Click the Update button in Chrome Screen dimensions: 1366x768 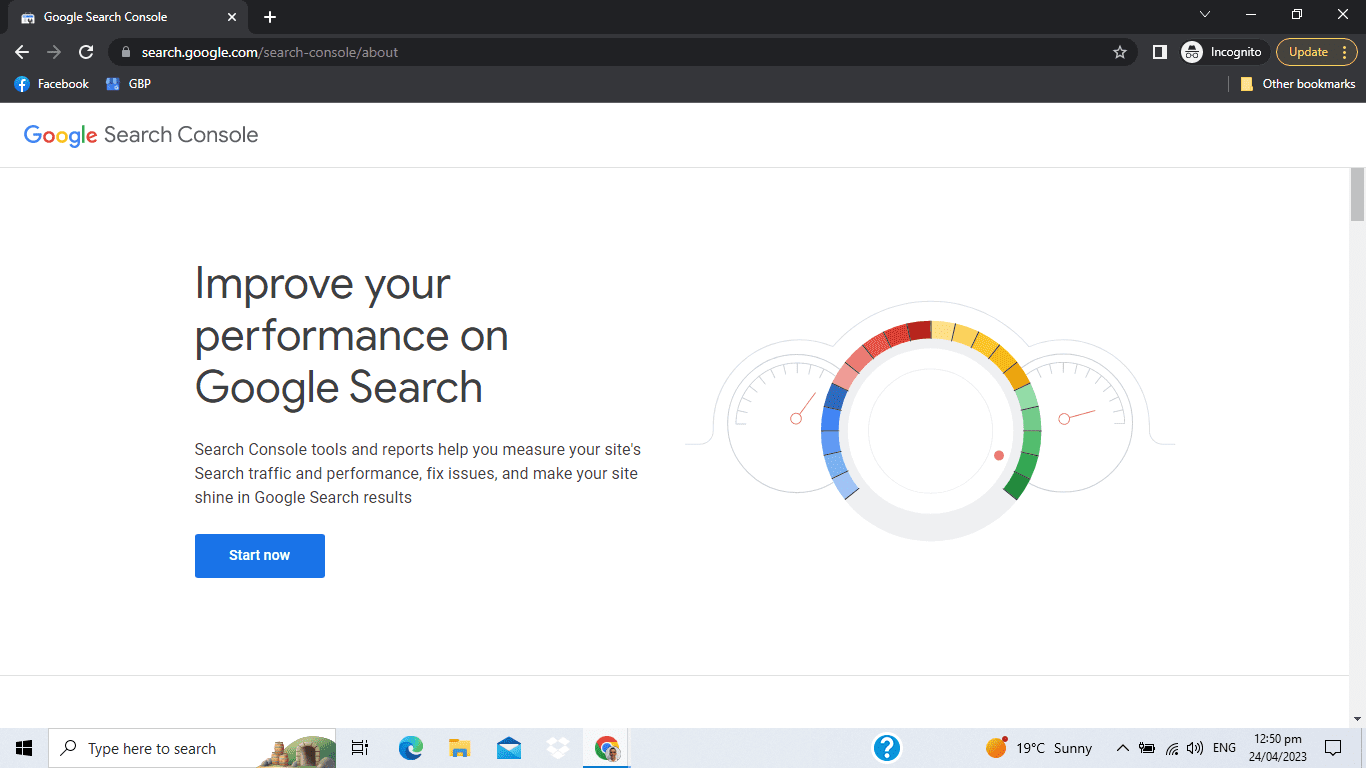[x=1317, y=52]
